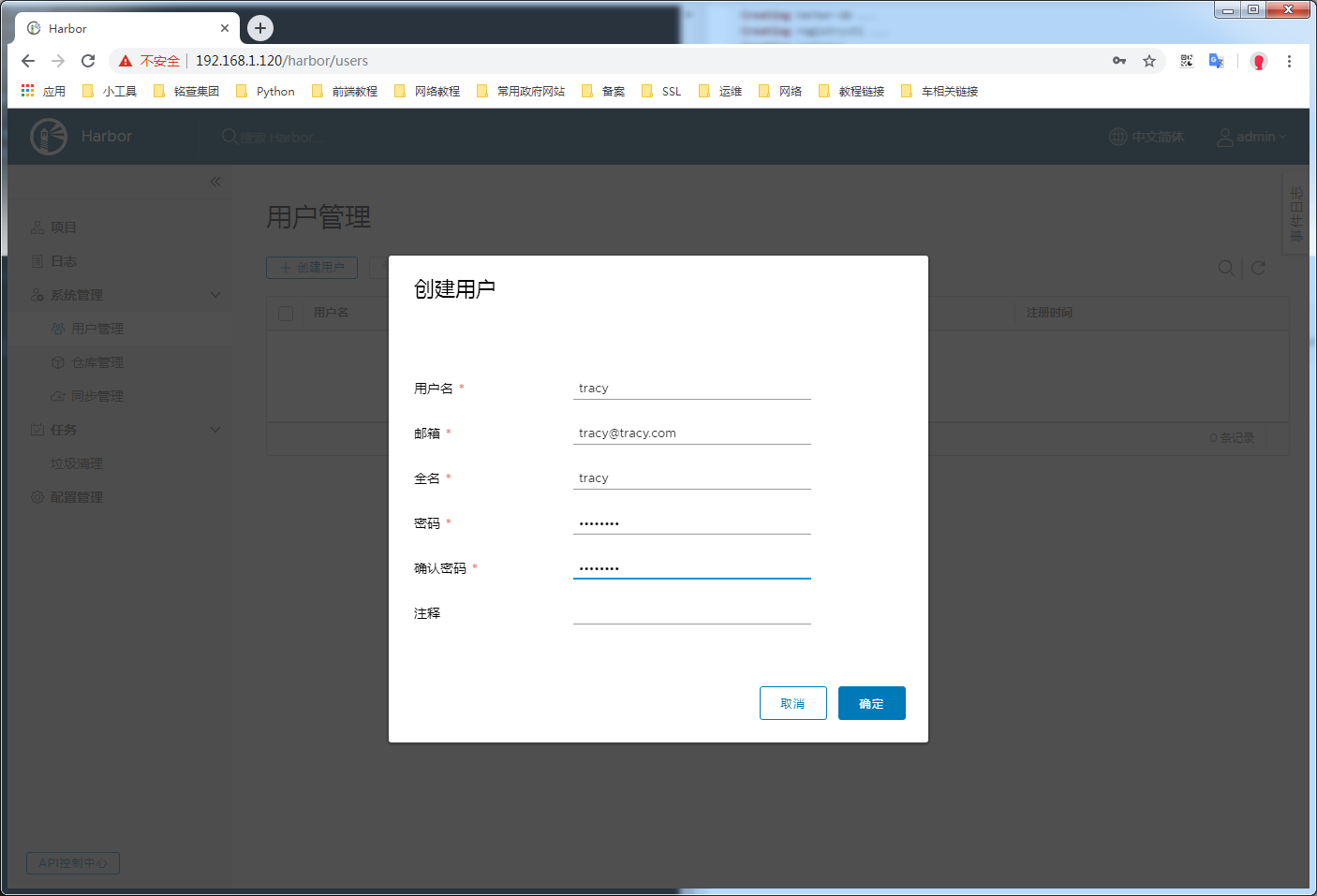
Task: Open the Python bookmark folder
Action: [265, 91]
